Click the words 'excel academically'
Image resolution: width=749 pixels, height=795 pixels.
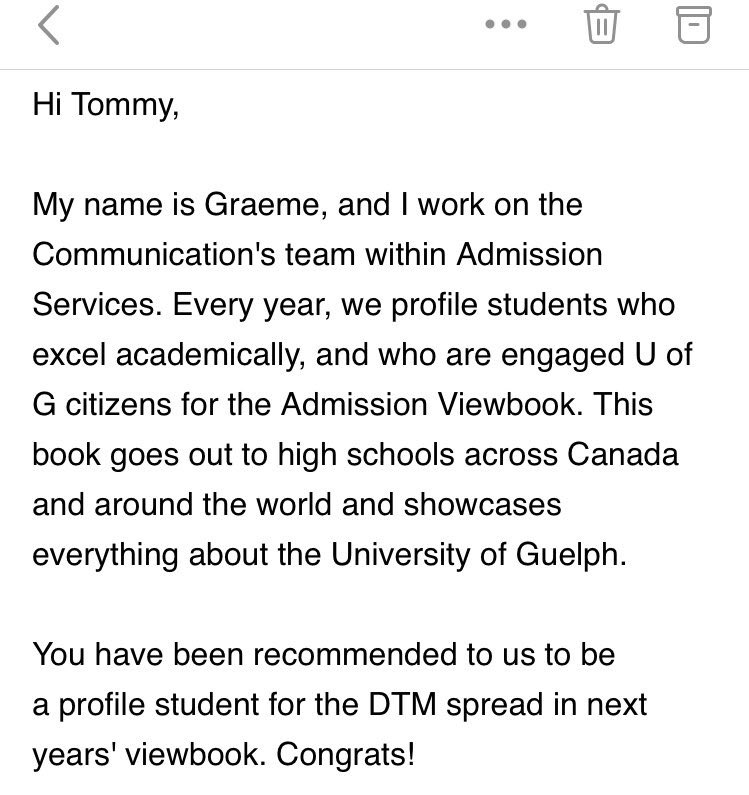click(166, 355)
